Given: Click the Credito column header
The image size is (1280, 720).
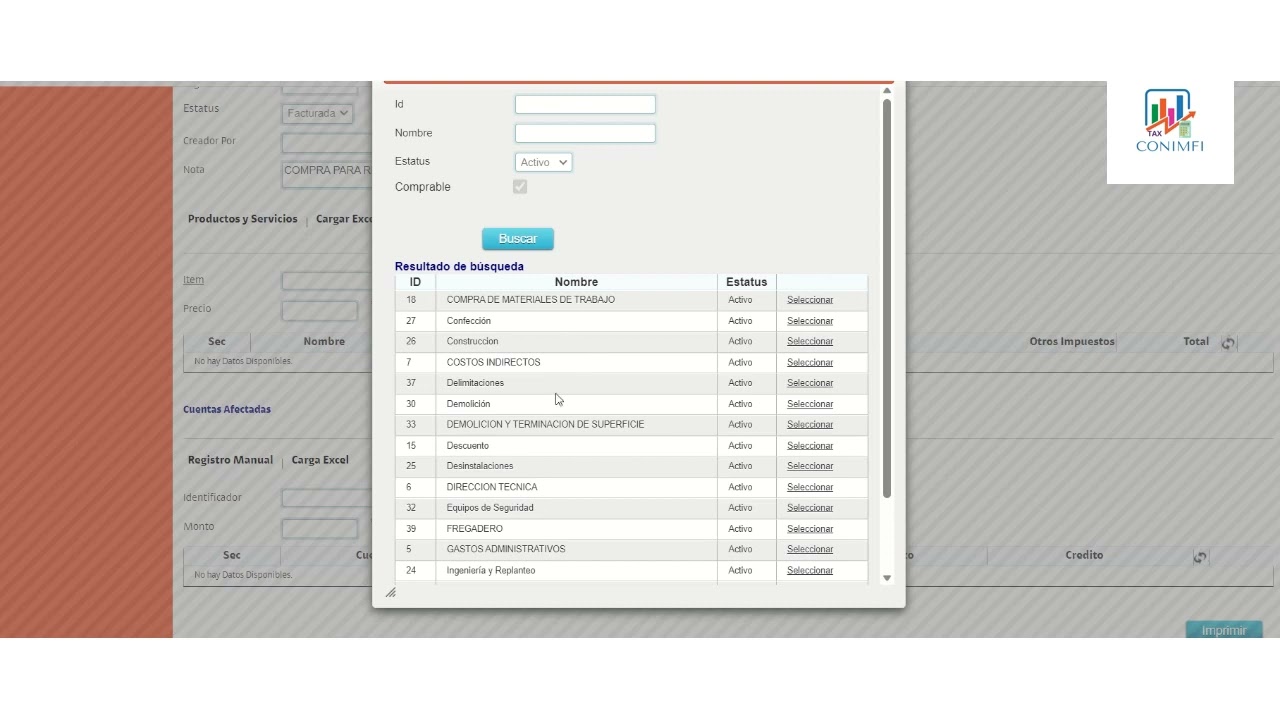Looking at the screenshot, I should (x=1084, y=555).
